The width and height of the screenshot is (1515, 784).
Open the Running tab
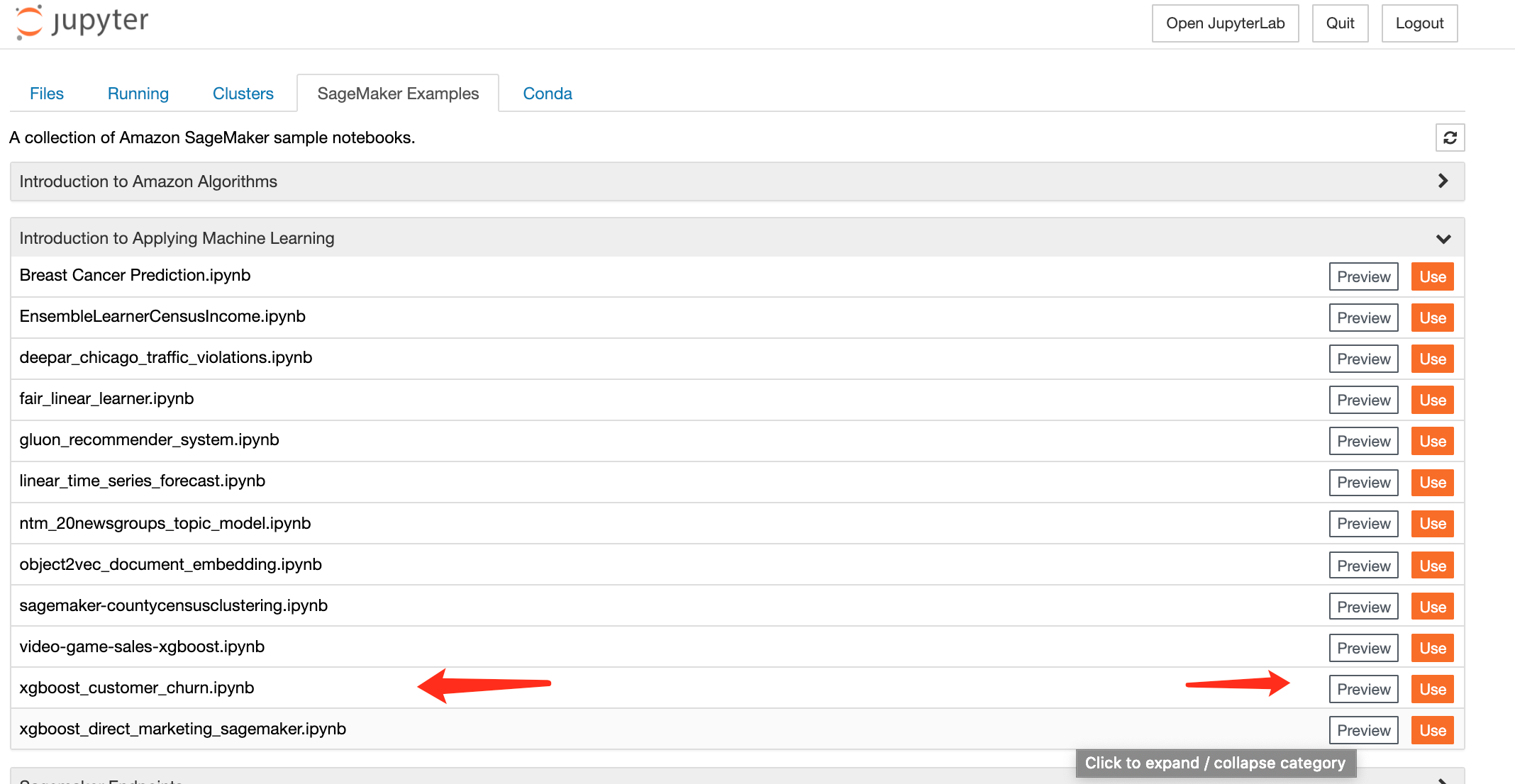[x=138, y=94]
